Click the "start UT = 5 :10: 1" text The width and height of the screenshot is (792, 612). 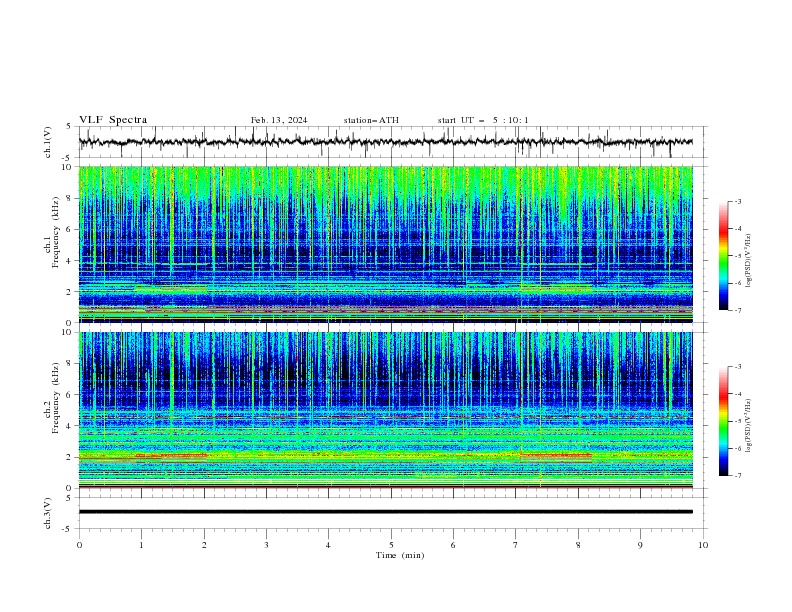[483, 120]
